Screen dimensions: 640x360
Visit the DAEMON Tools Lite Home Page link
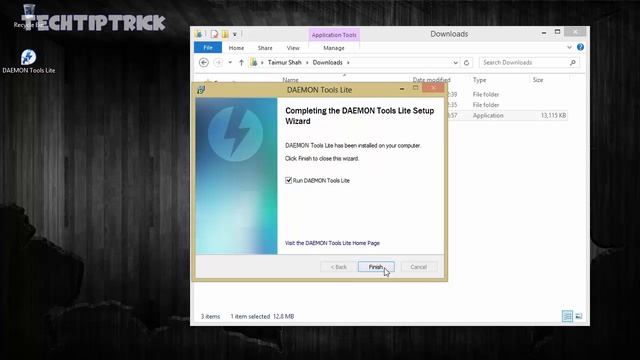click(332, 243)
